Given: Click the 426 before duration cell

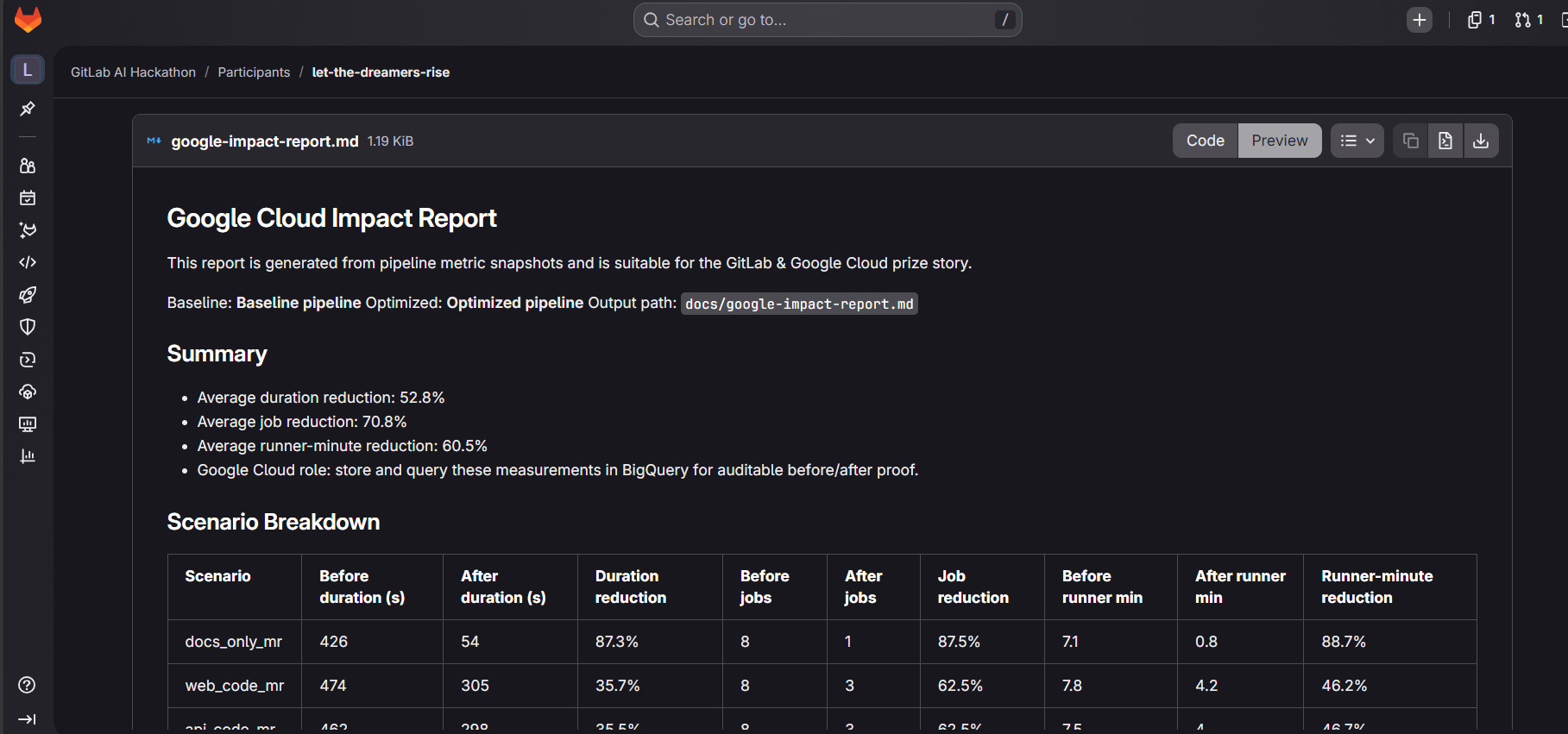Looking at the screenshot, I should click(372, 642).
